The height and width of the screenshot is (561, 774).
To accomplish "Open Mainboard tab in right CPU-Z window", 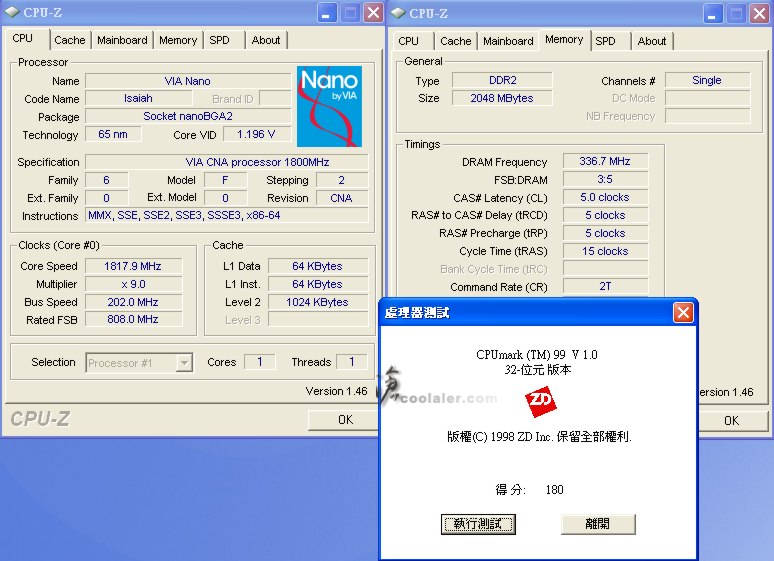I will (x=508, y=41).
